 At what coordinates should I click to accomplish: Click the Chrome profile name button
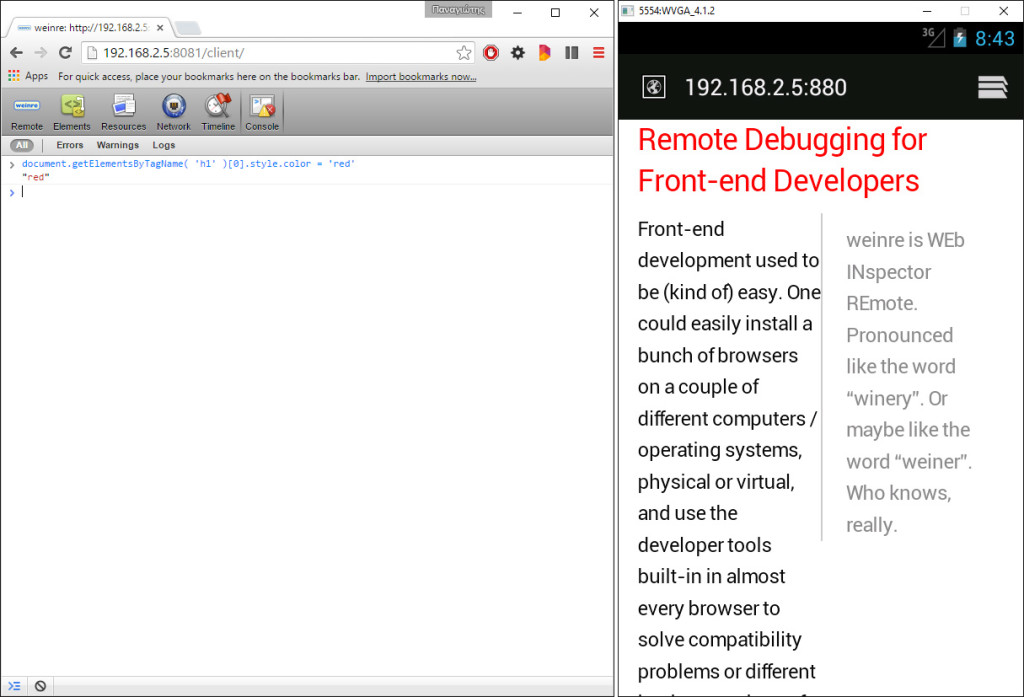458,9
